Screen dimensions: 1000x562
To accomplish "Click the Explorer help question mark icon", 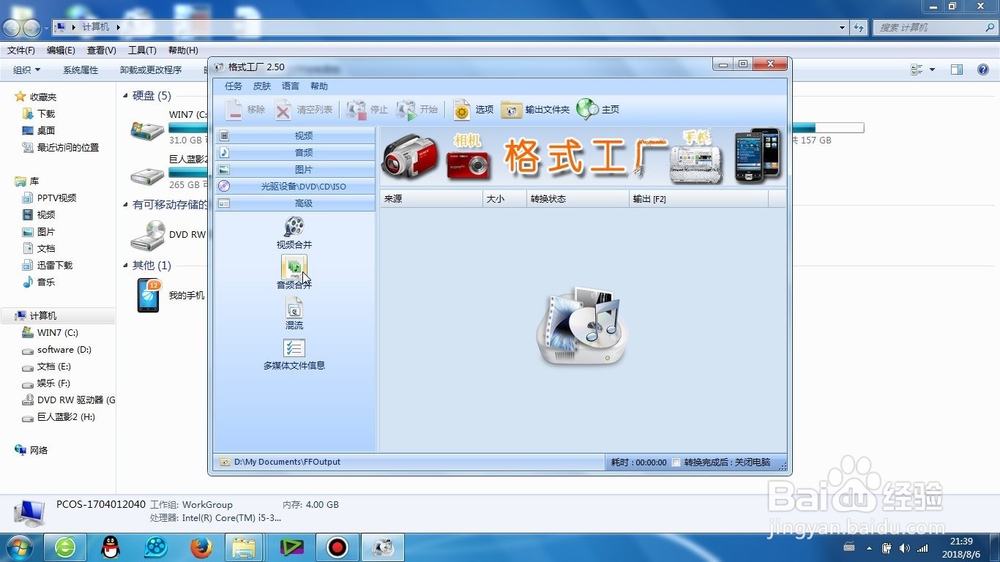I will click(983, 70).
